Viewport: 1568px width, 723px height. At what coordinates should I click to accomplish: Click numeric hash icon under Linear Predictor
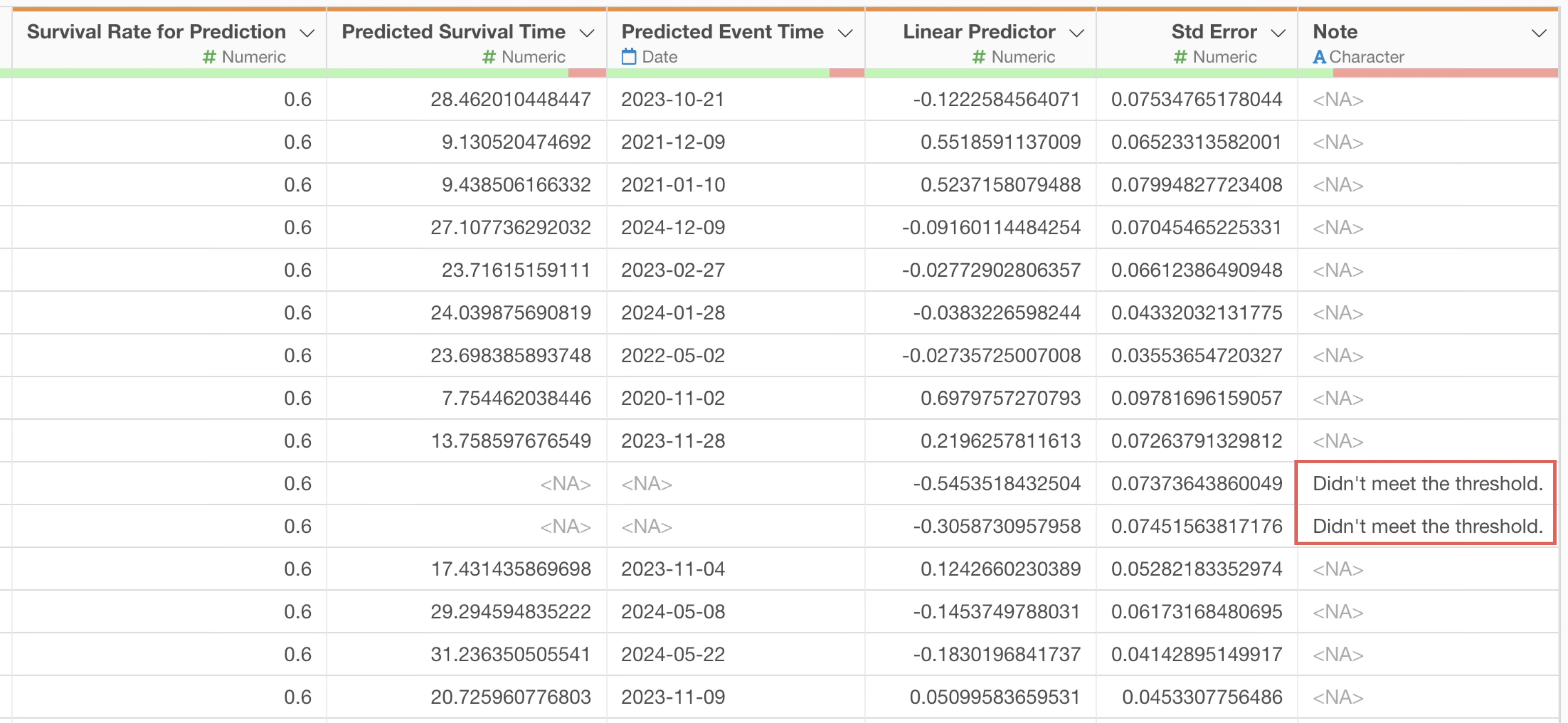pyautogui.click(x=978, y=57)
